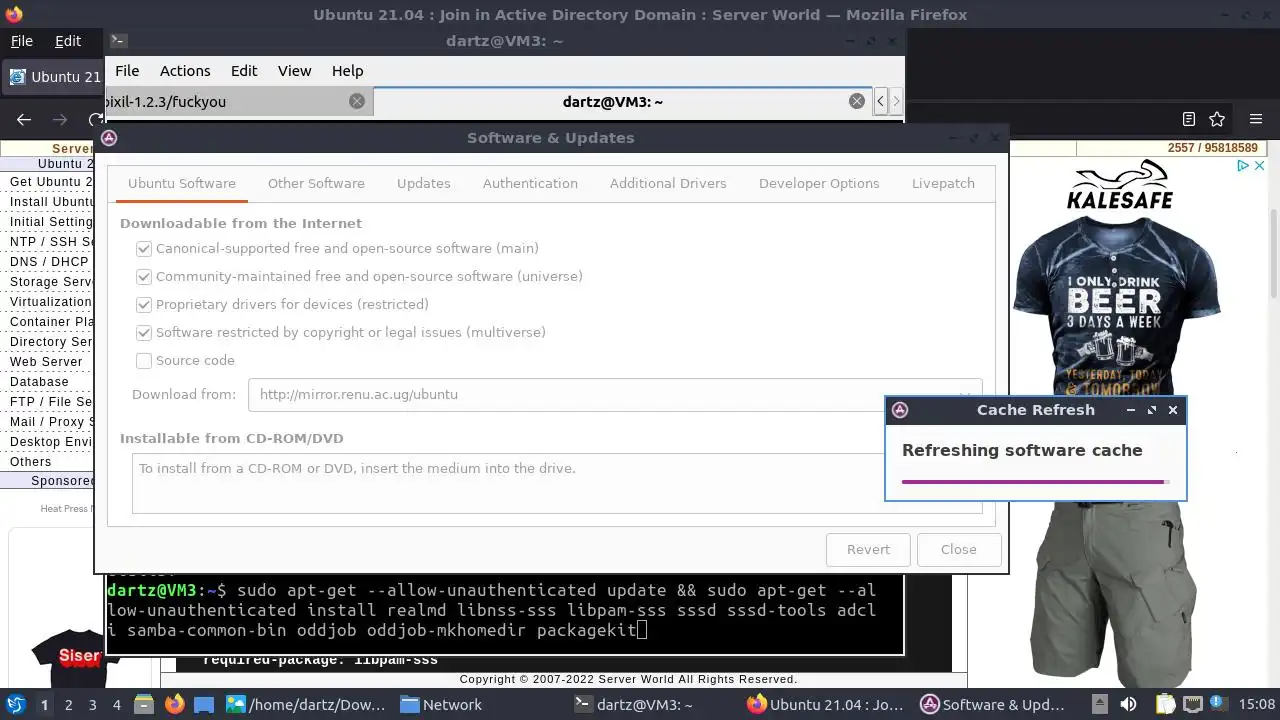
Task: Click the Software & Updates title bar icon
Action: point(109,138)
